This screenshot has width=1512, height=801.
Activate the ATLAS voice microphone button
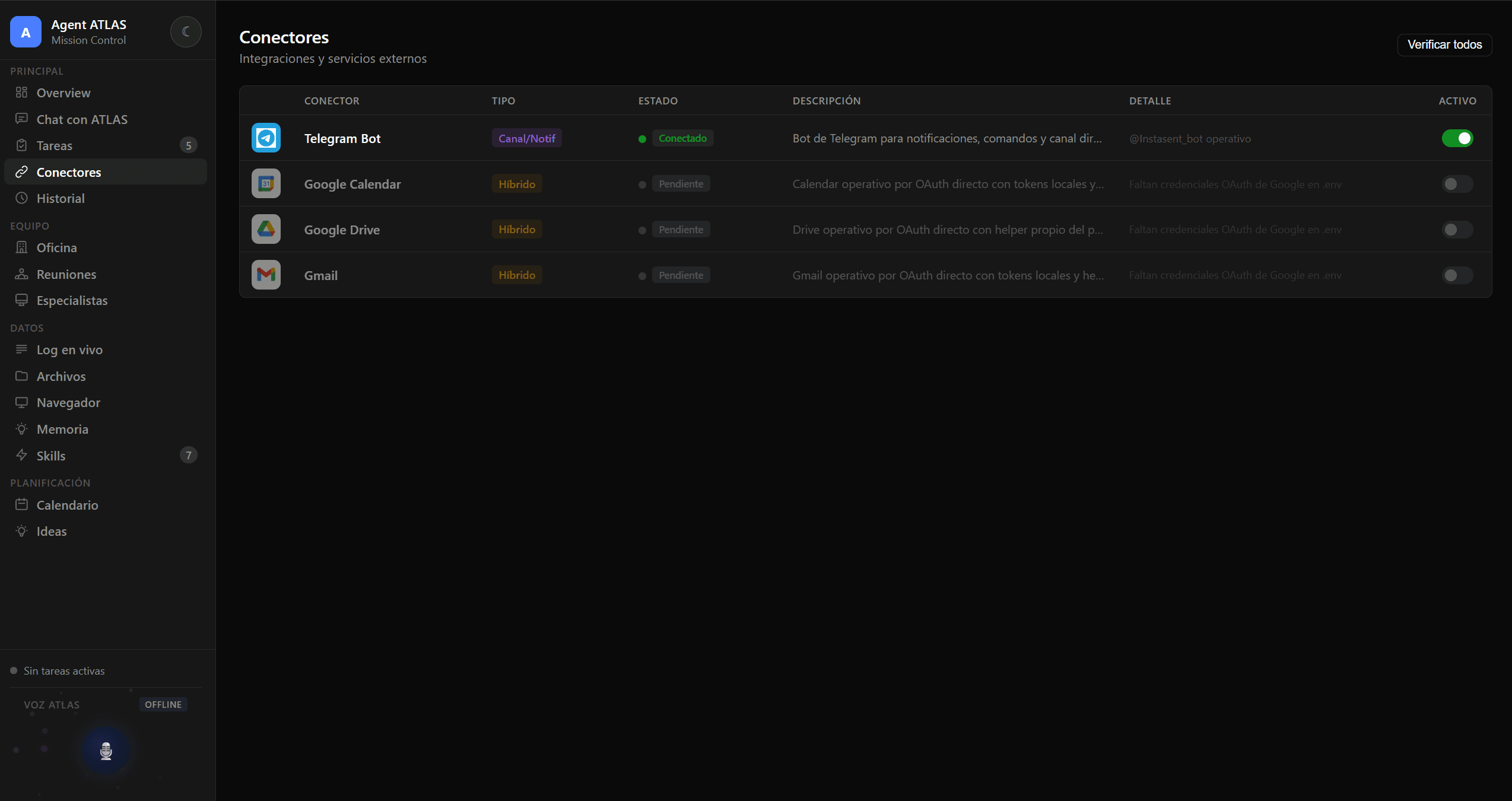106,751
